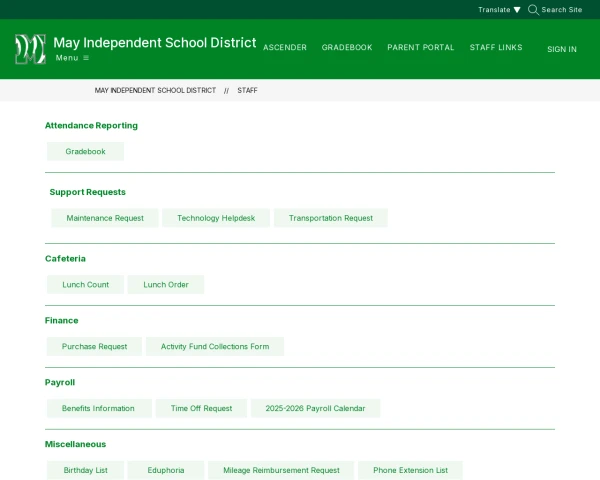This screenshot has width=600, height=480.
Task: Open Parent Portal in navigation bar
Action: point(420,48)
